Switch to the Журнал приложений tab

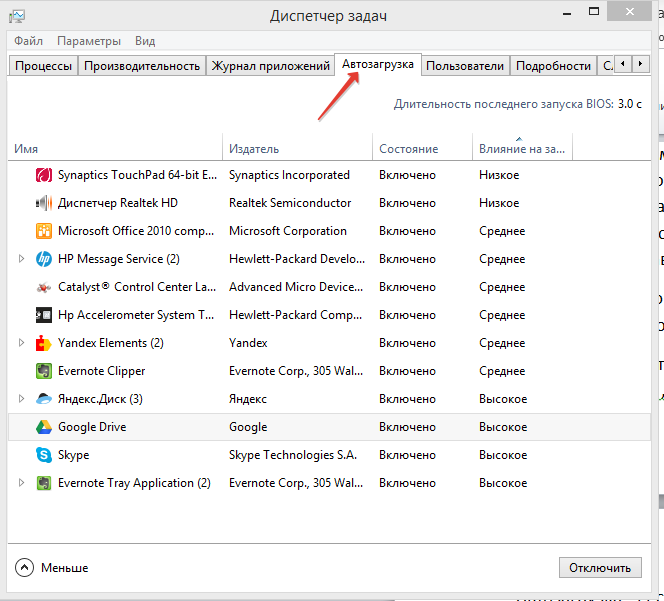tap(271, 66)
